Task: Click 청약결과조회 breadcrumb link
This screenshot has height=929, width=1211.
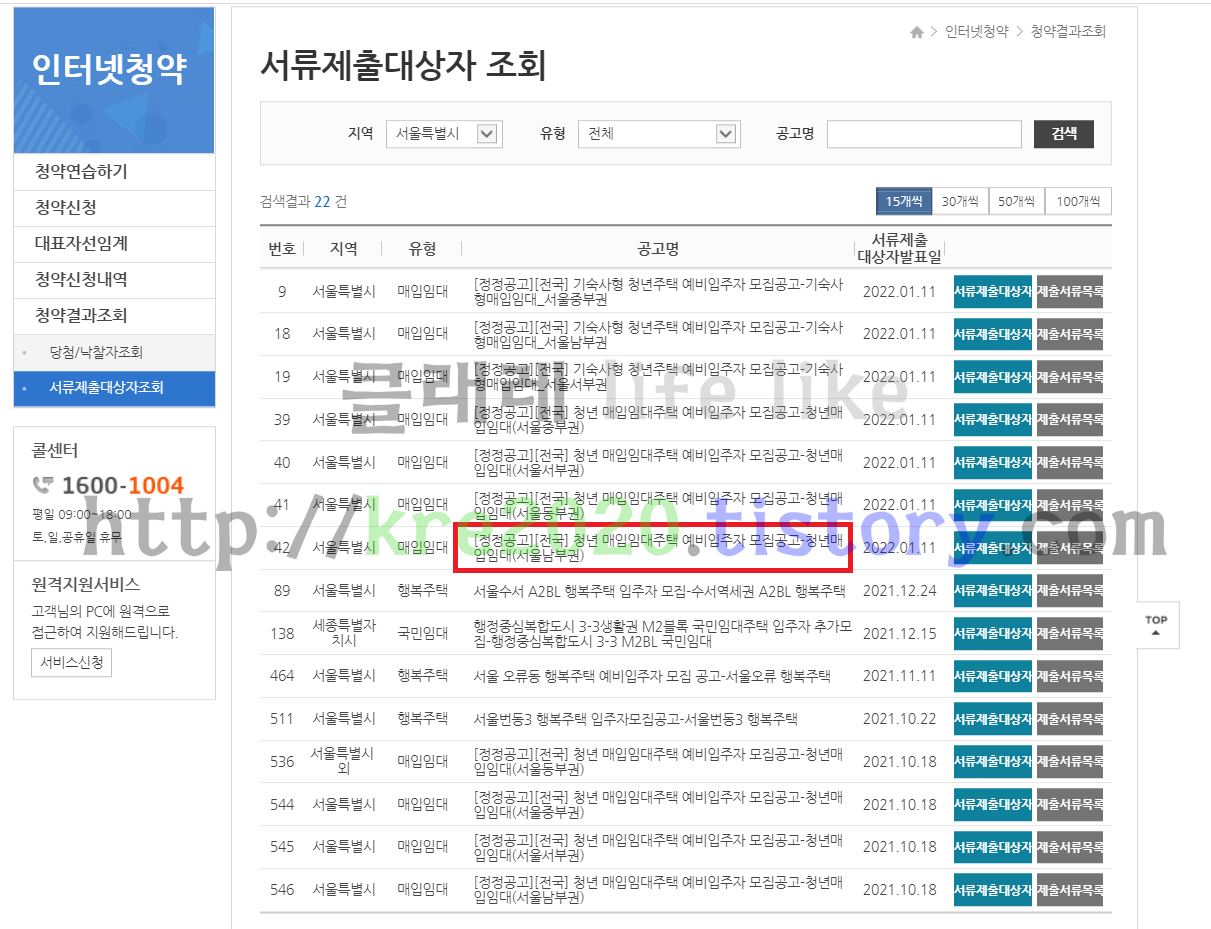Action: (x=1068, y=32)
